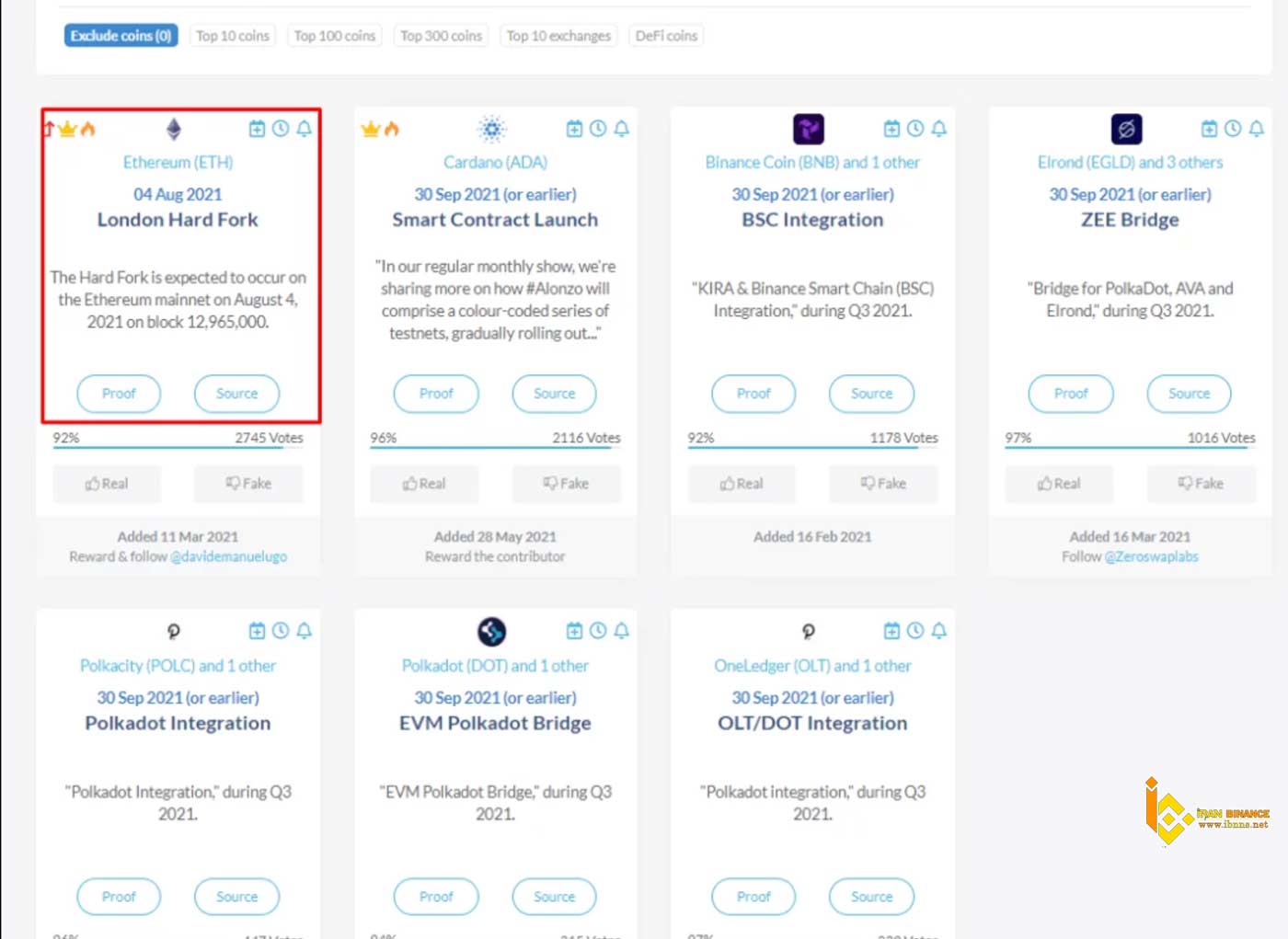Click the Cardano coin logo
Image resolution: width=1288 pixels, height=939 pixels.
[492, 129]
